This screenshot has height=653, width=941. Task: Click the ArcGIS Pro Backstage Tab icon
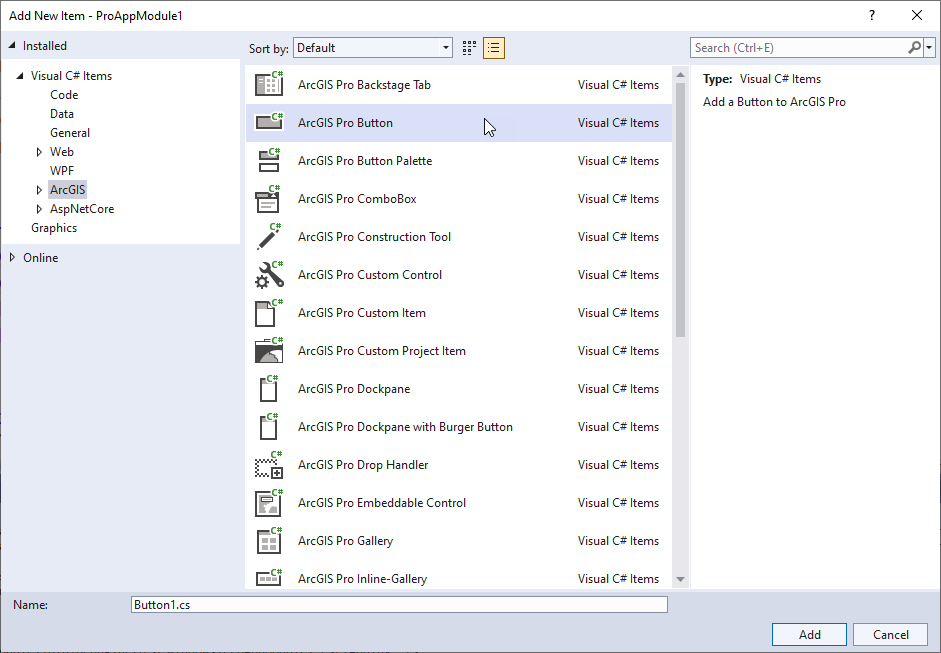(269, 85)
